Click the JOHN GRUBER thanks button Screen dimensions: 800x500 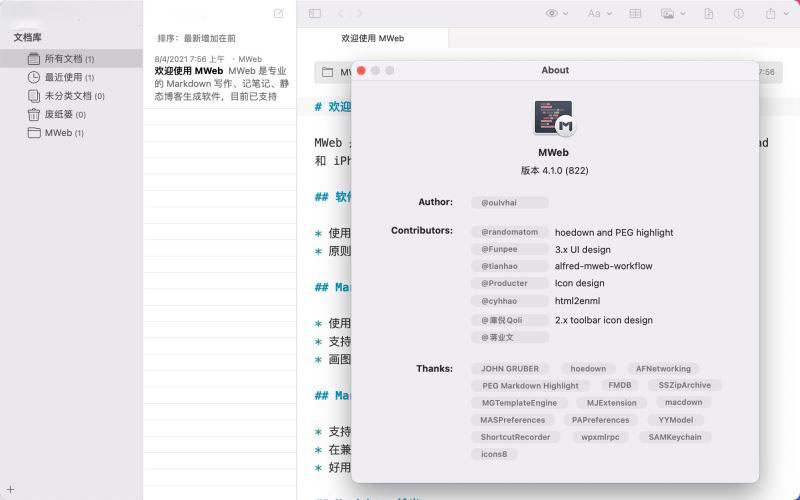tap(510, 368)
